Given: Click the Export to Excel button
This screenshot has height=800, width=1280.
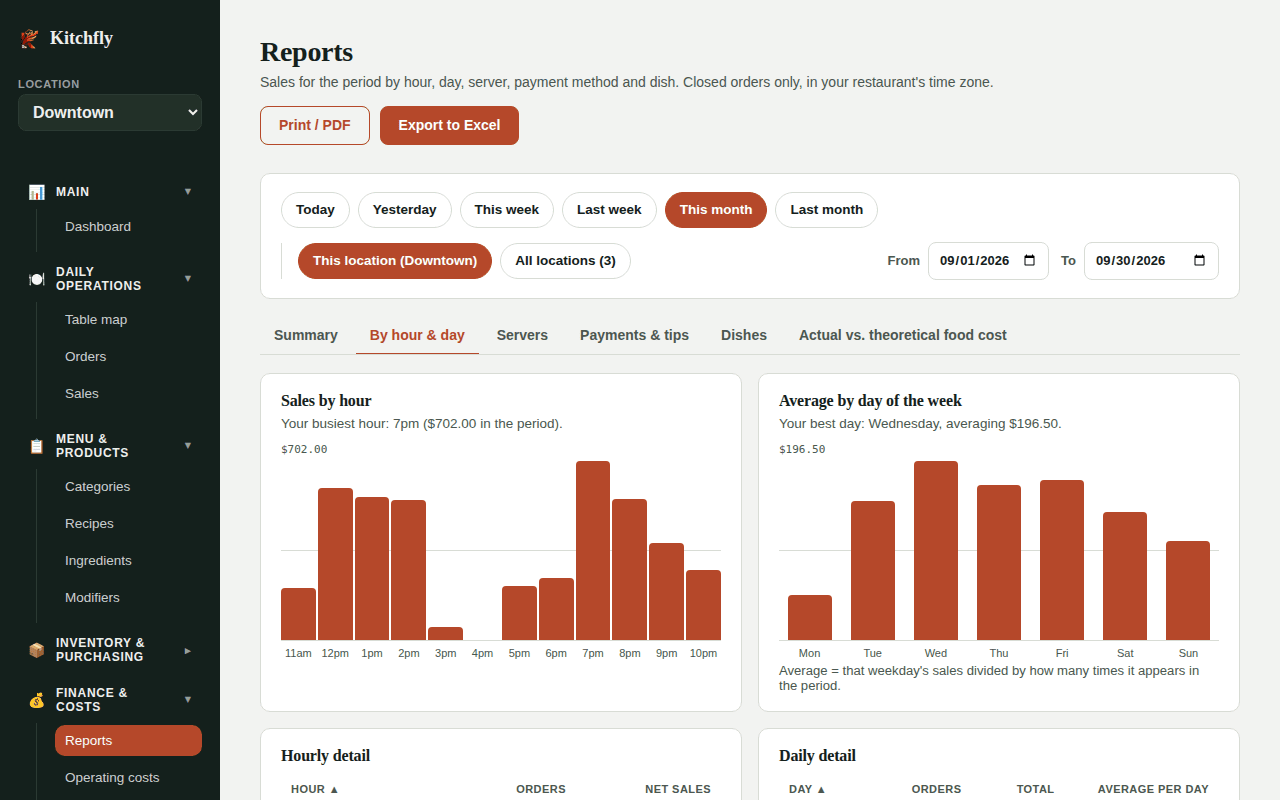Looking at the screenshot, I should pyautogui.click(x=449, y=126).
